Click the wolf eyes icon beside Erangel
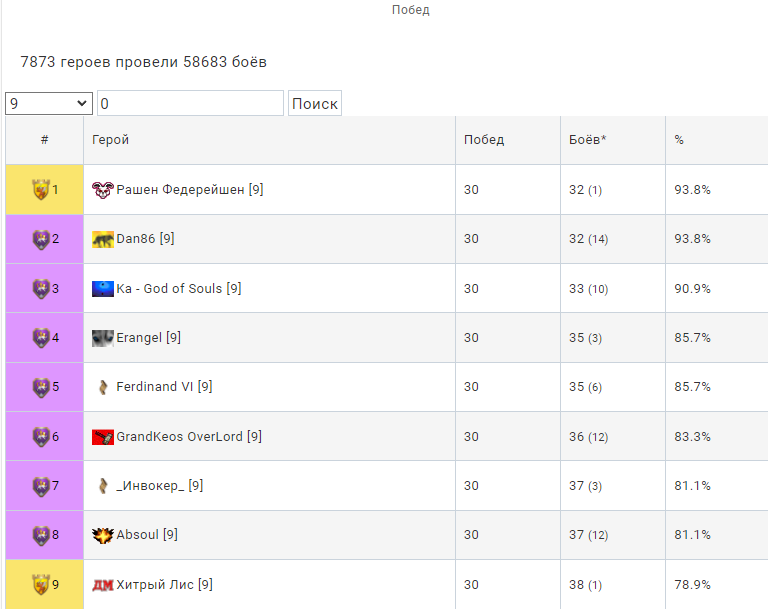Image resolution: width=768 pixels, height=609 pixels. tap(103, 338)
